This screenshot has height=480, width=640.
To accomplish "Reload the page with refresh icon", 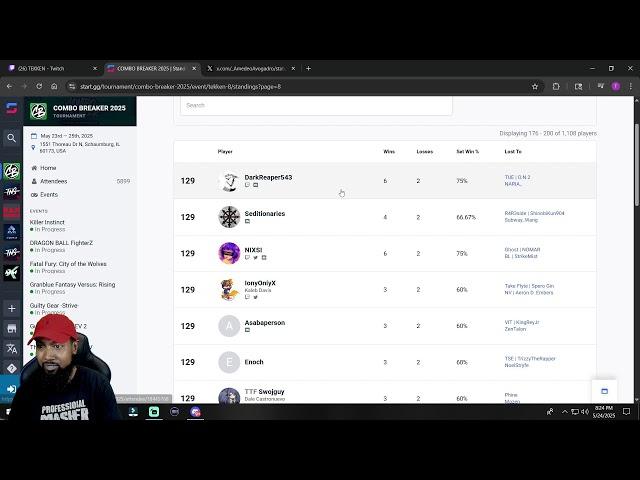I will click(39, 87).
